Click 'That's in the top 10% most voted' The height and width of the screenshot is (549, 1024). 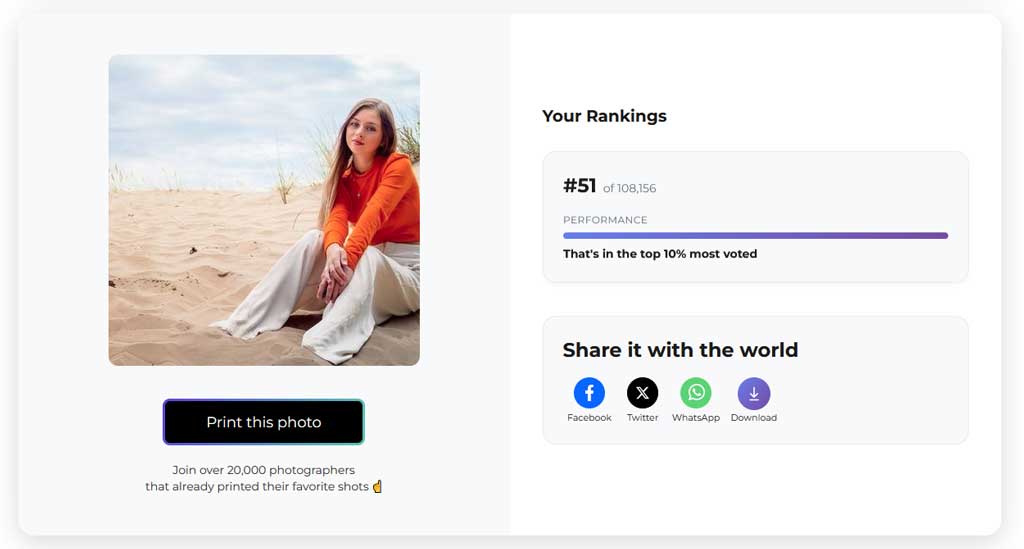pos(660,254)
